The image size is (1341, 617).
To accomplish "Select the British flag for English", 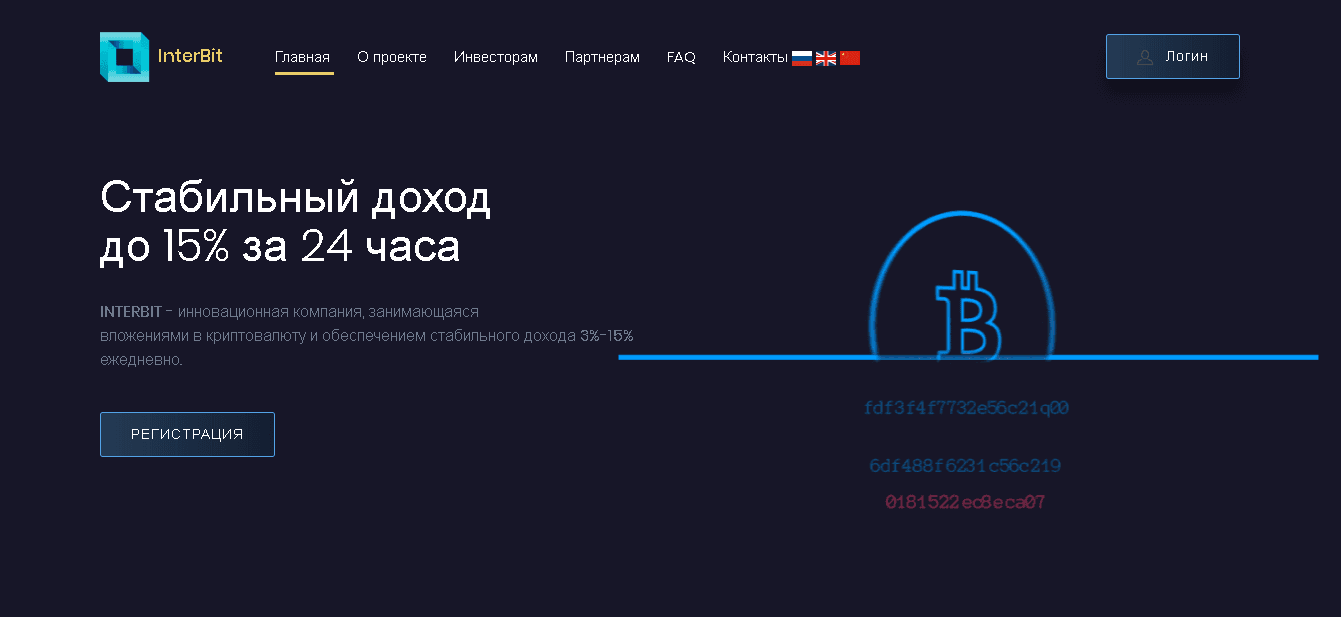I will pyautogui.click(x=826, y=58).
